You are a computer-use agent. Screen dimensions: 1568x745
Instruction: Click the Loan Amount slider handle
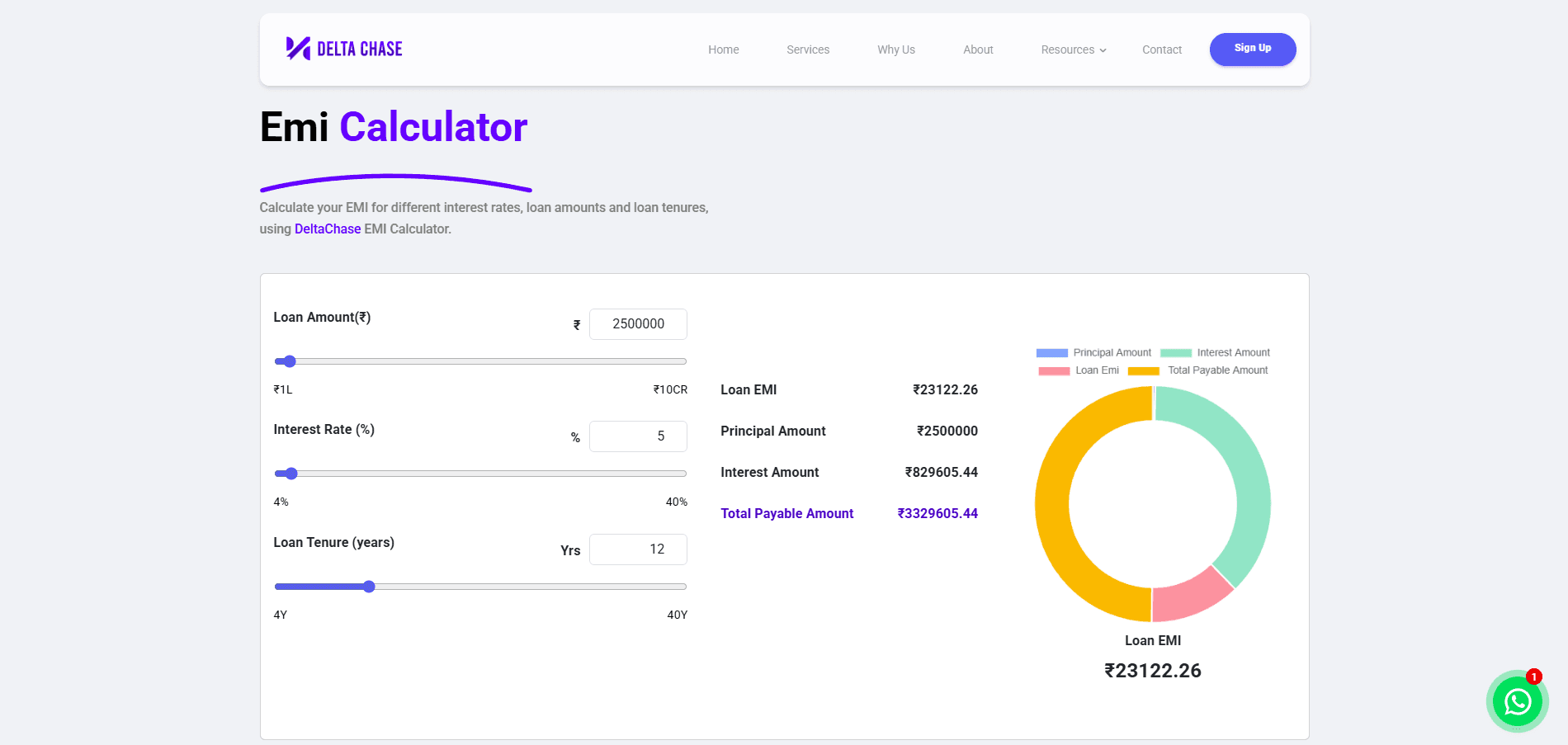[290, 361]
